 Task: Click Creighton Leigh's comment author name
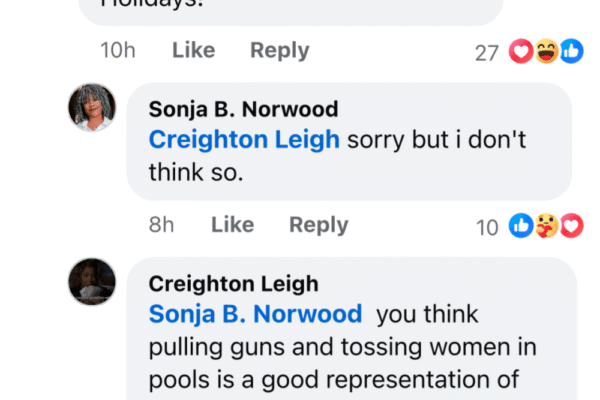(x=233, y=284)
